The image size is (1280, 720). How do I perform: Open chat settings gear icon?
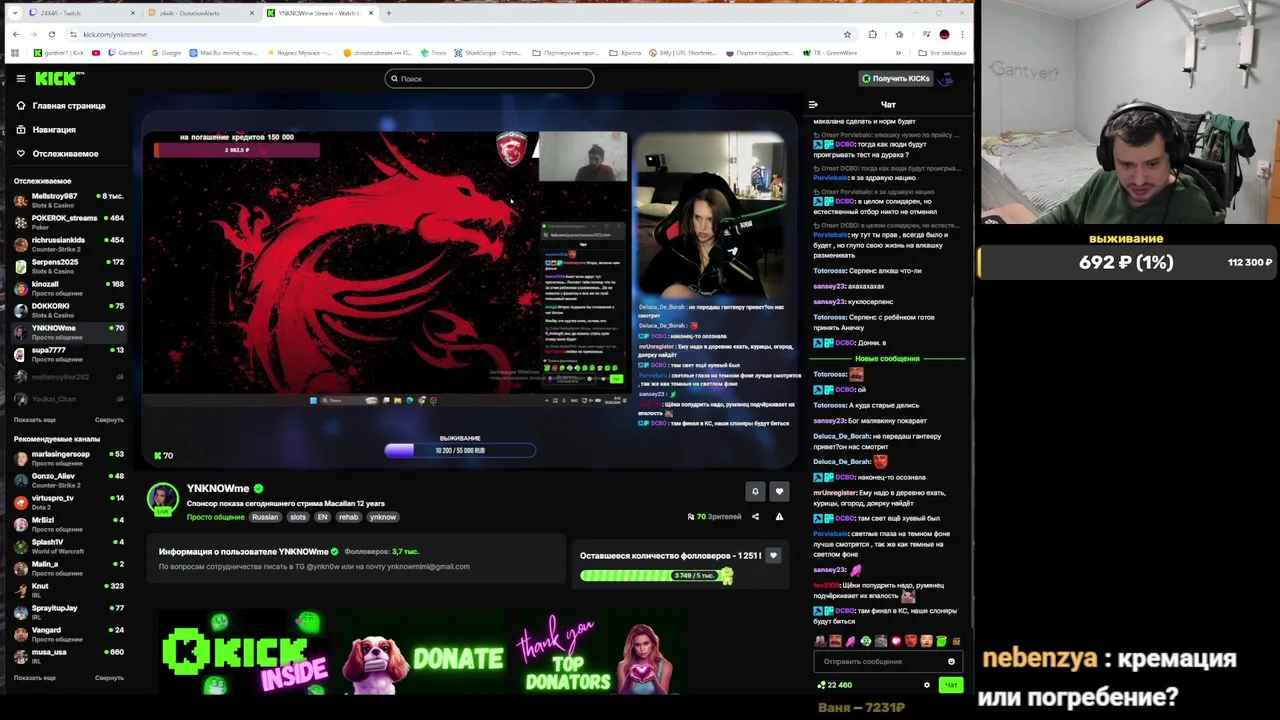coord(926,685)
